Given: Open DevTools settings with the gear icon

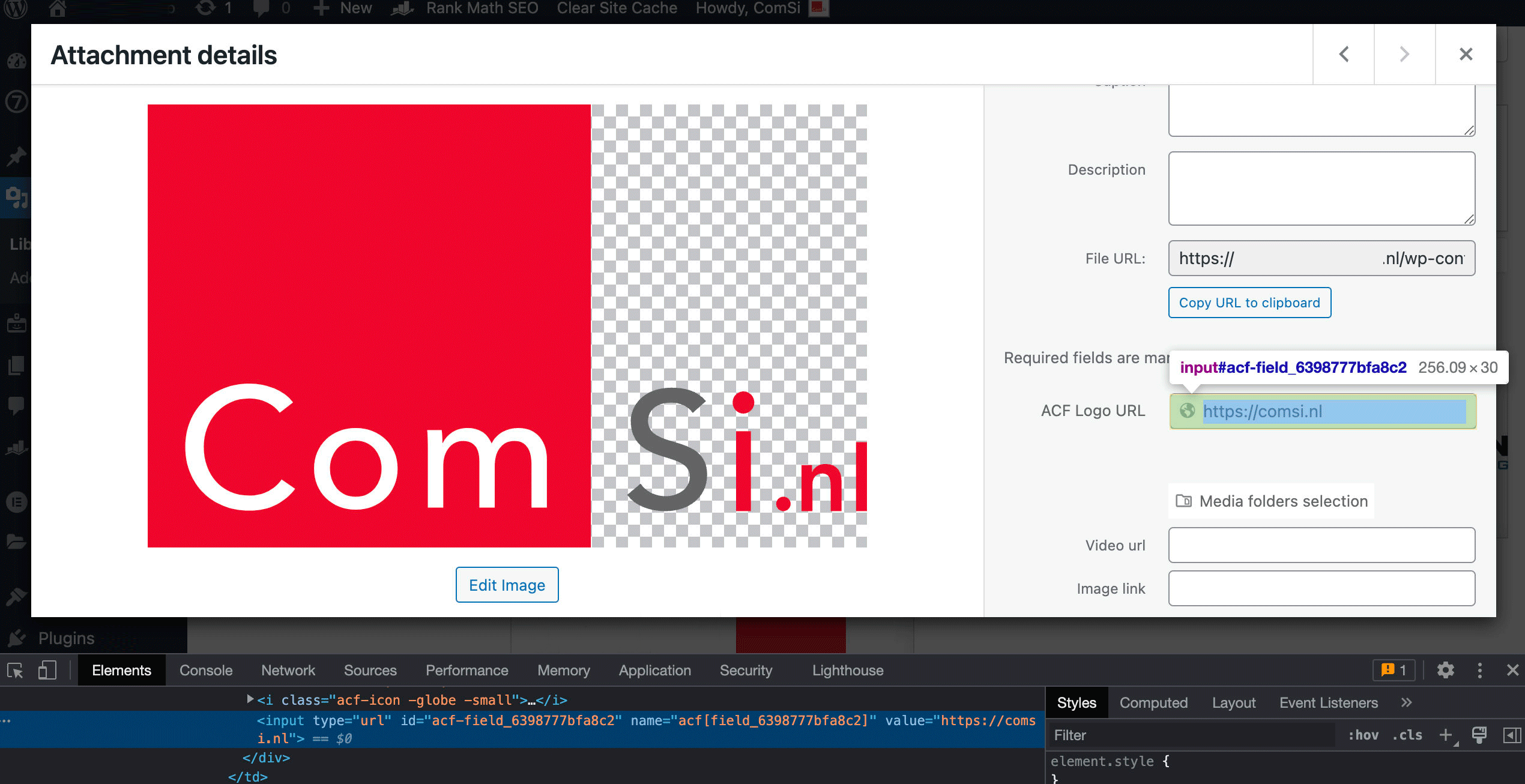Looking at the screenshot, I should (1446, 671).
